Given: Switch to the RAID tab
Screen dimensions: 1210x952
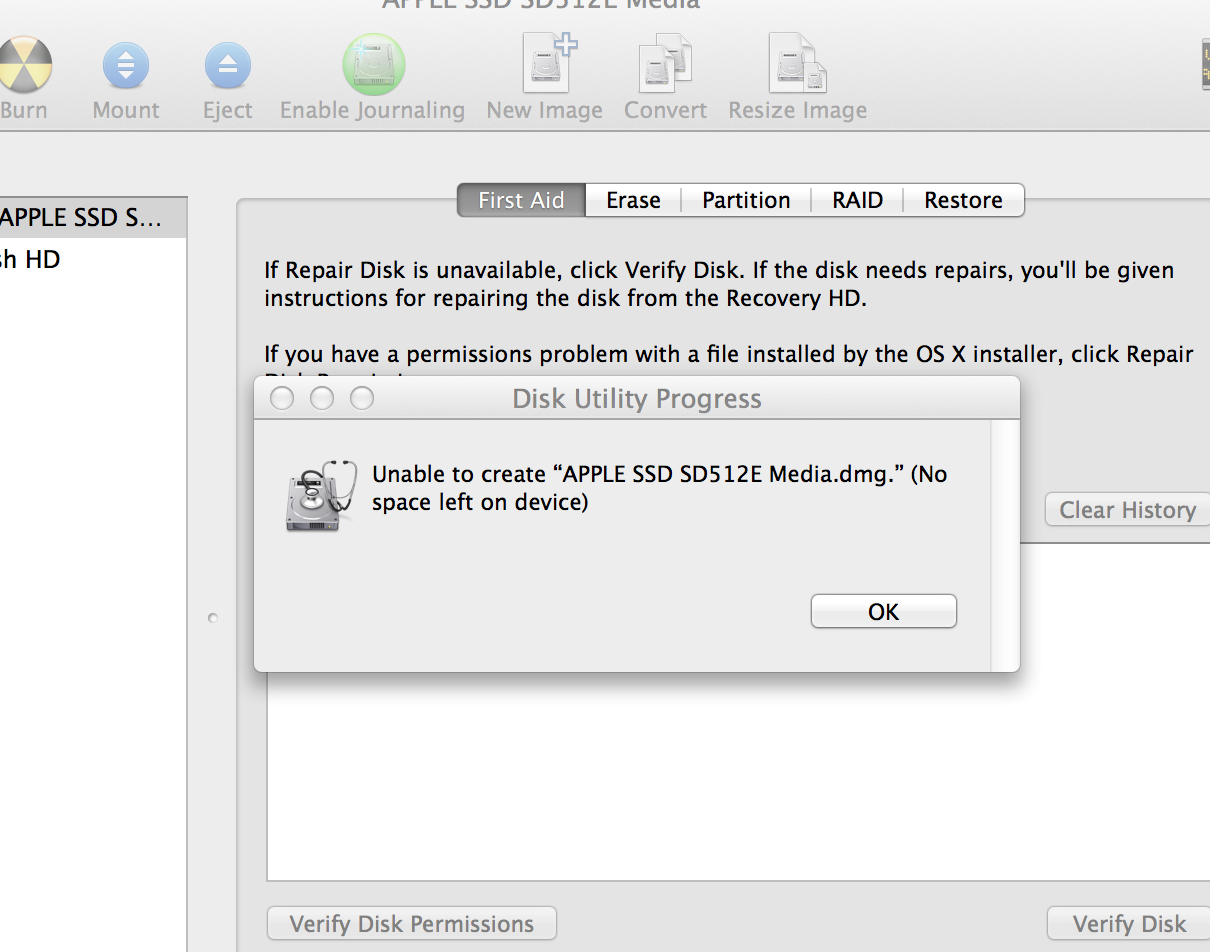Looking at the screenshot, I should [x=858, y=200].
